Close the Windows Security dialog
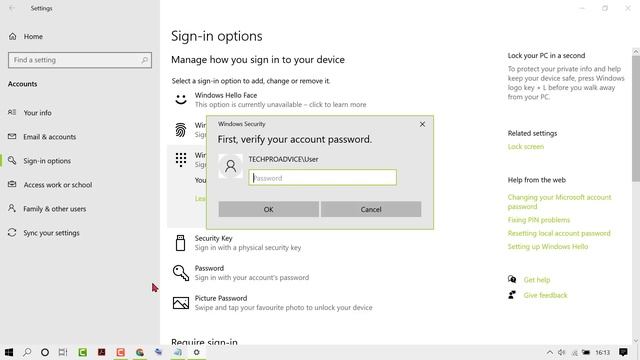 [x=422, y=124]
